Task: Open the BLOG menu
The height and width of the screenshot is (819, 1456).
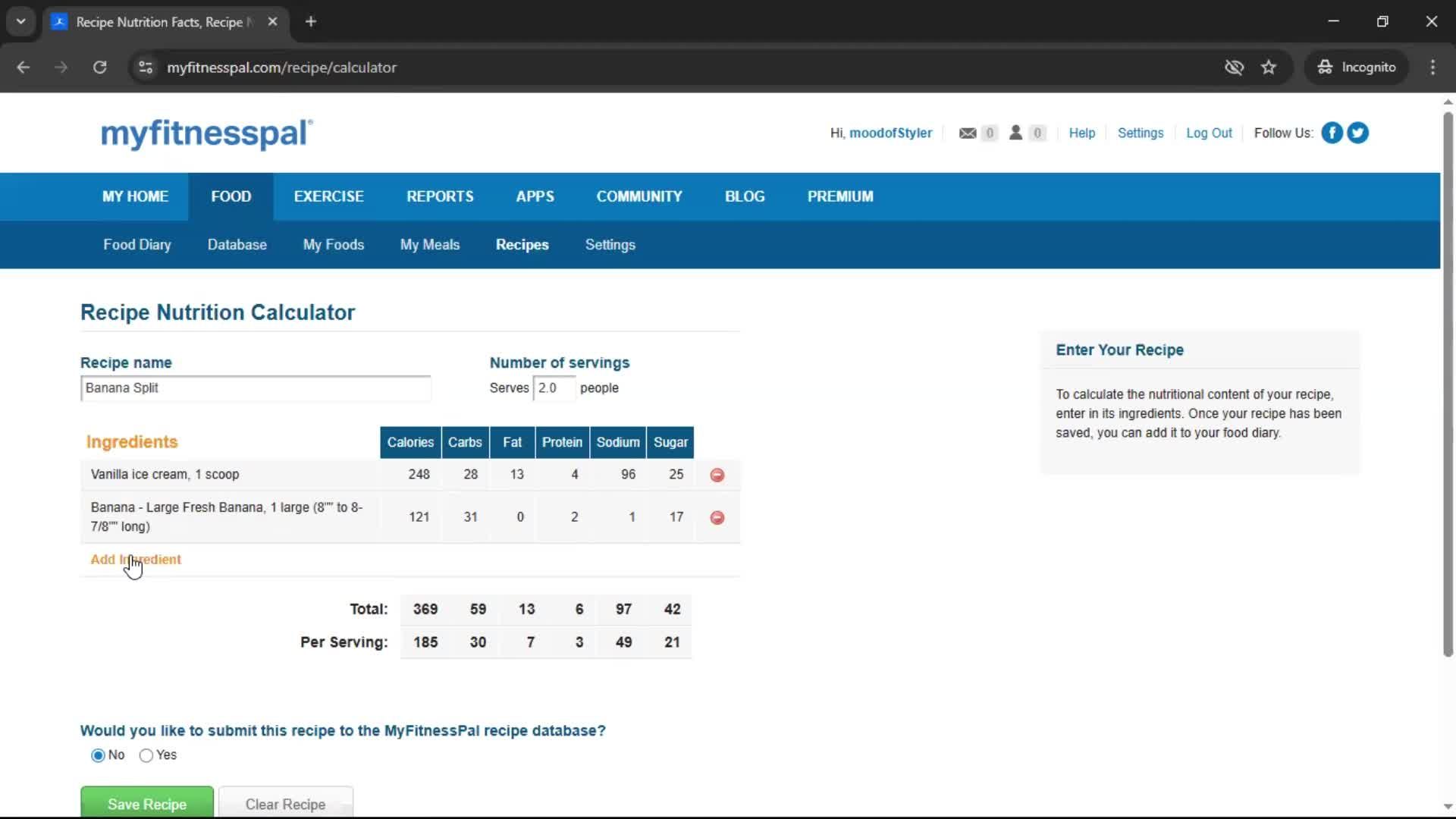Action: coord(744,196)
